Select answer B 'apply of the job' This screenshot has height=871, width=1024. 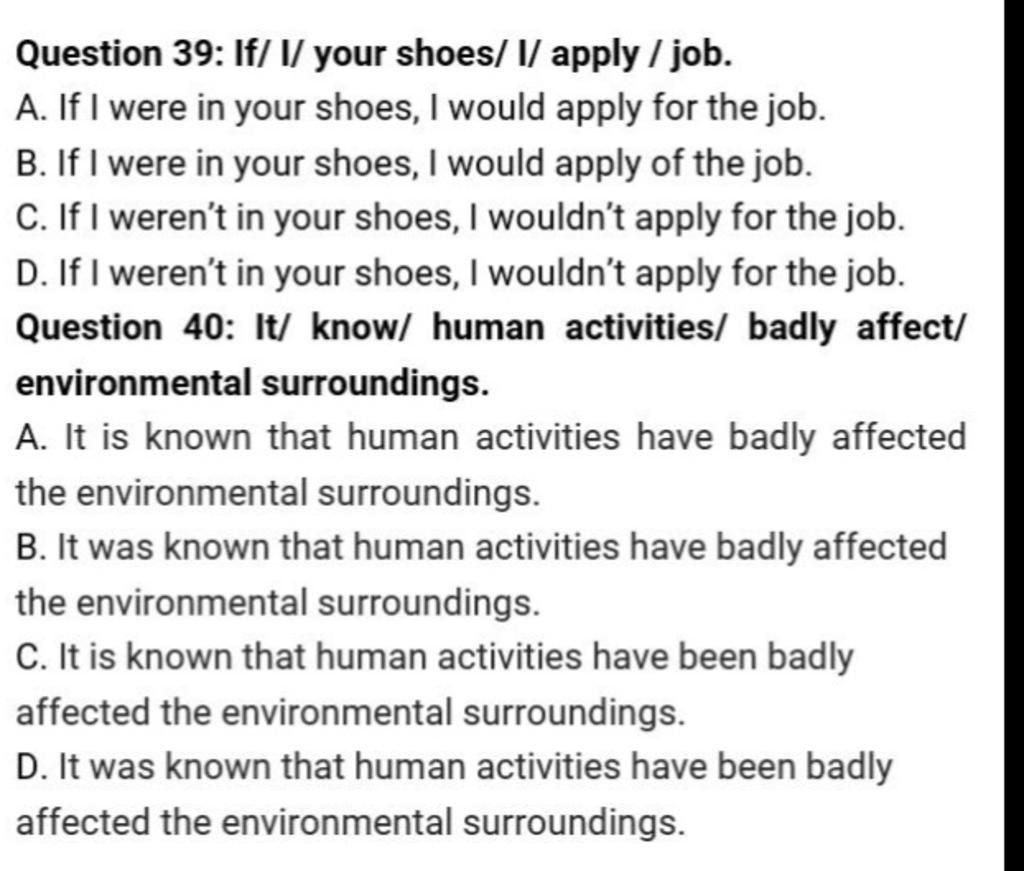pos(414,163)
